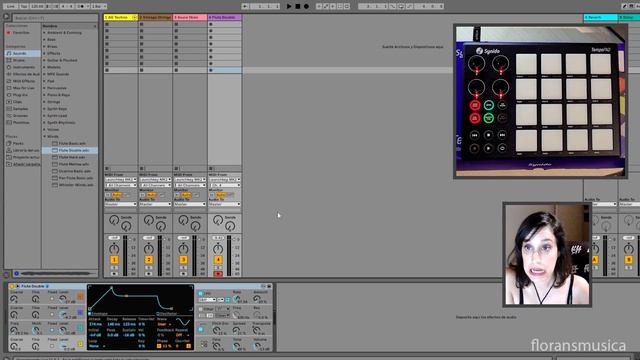Select Flute Hard.adv preset
This screenshot has width=640, height=360.
(72, 158)
